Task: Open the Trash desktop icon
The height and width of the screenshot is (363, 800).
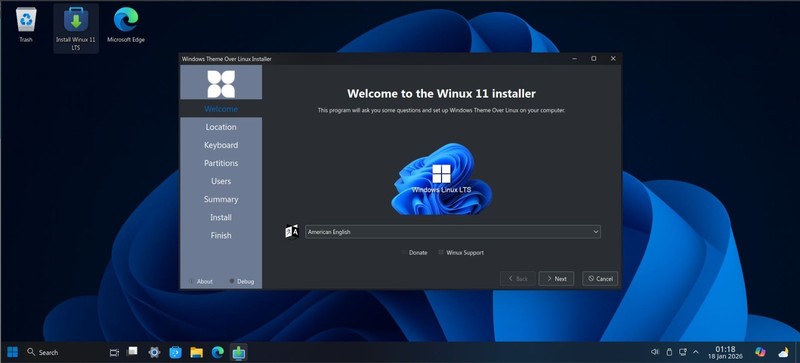Action: pos(26,25)
